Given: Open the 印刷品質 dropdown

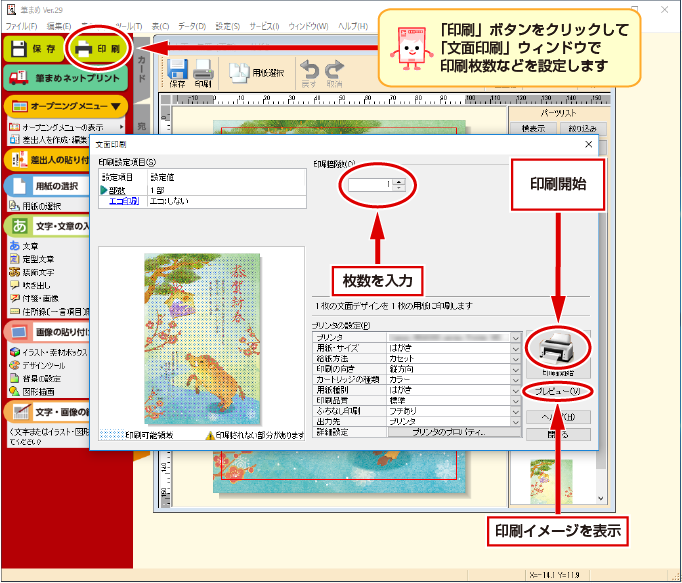Looking at the screenshot, I should pos(515,400).
